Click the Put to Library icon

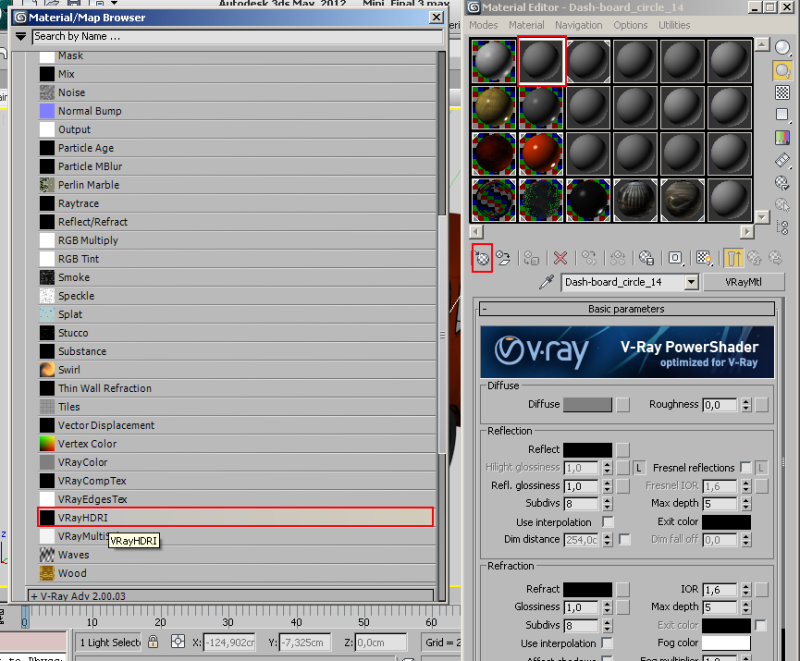tap(646, 258)
